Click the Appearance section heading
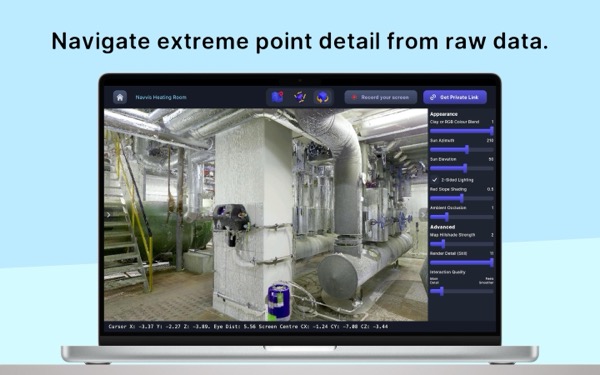Image resolution: width=600 pixels, height=375 pixels. [x=443, y=114]
